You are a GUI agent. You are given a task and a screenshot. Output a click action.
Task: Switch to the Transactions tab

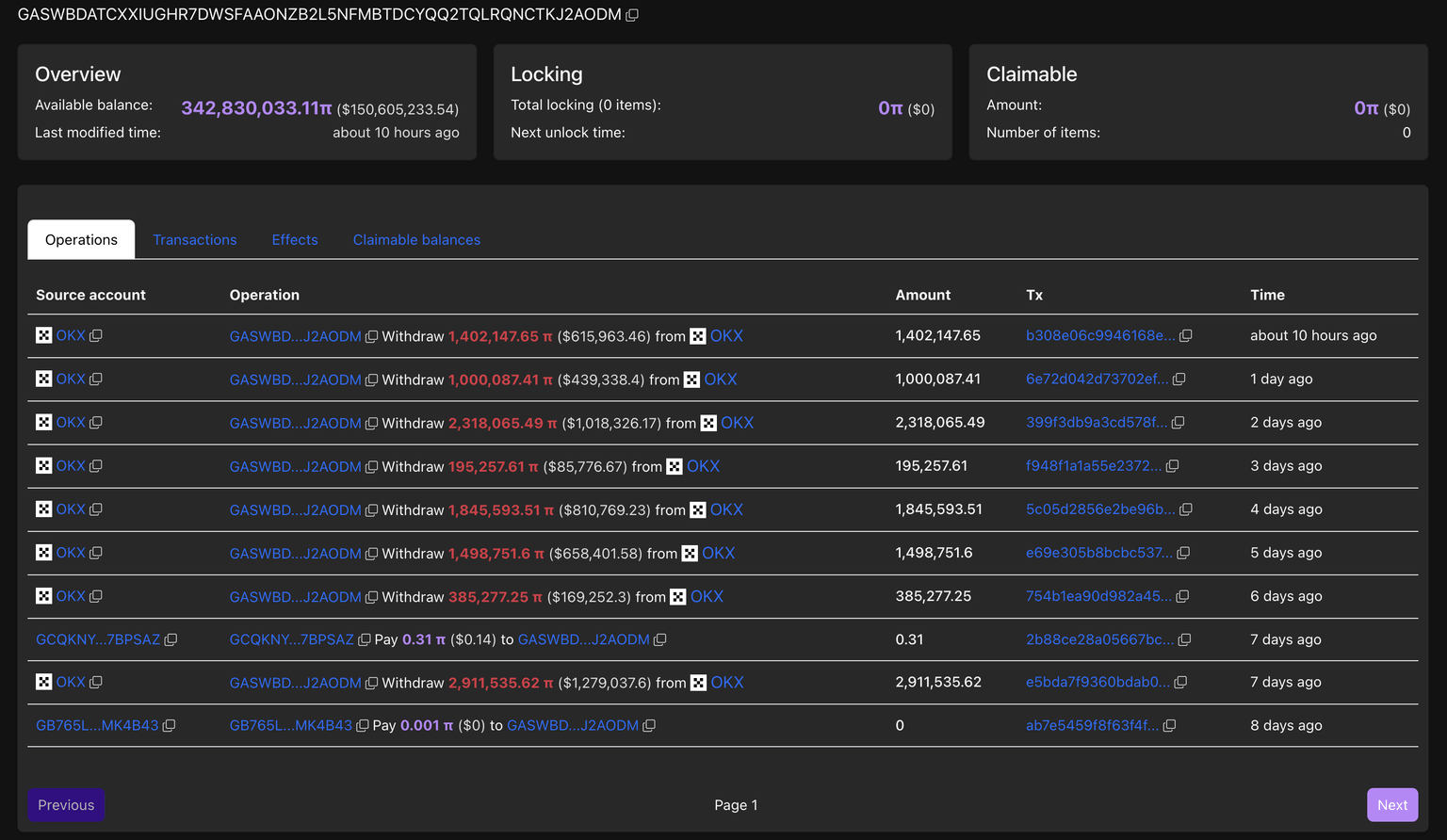pyautogui.click(x=195, y=240)
